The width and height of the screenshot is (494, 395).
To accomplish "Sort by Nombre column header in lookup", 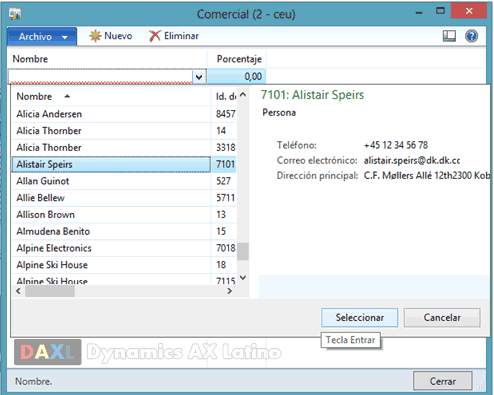I will [111, 97].
